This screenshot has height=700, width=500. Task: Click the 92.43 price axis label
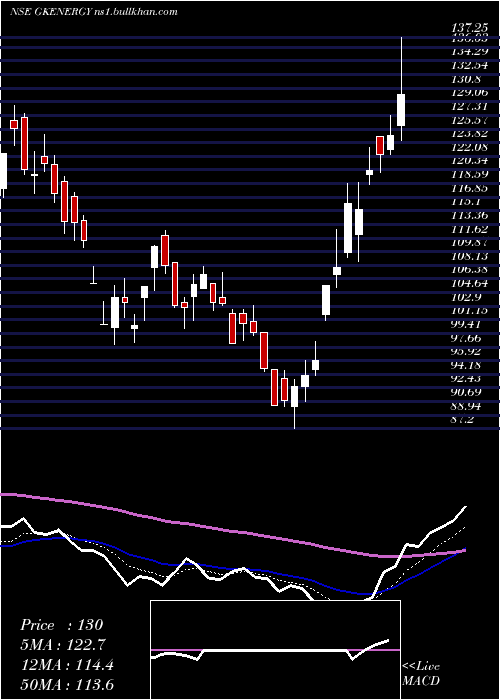click(467, 379)
